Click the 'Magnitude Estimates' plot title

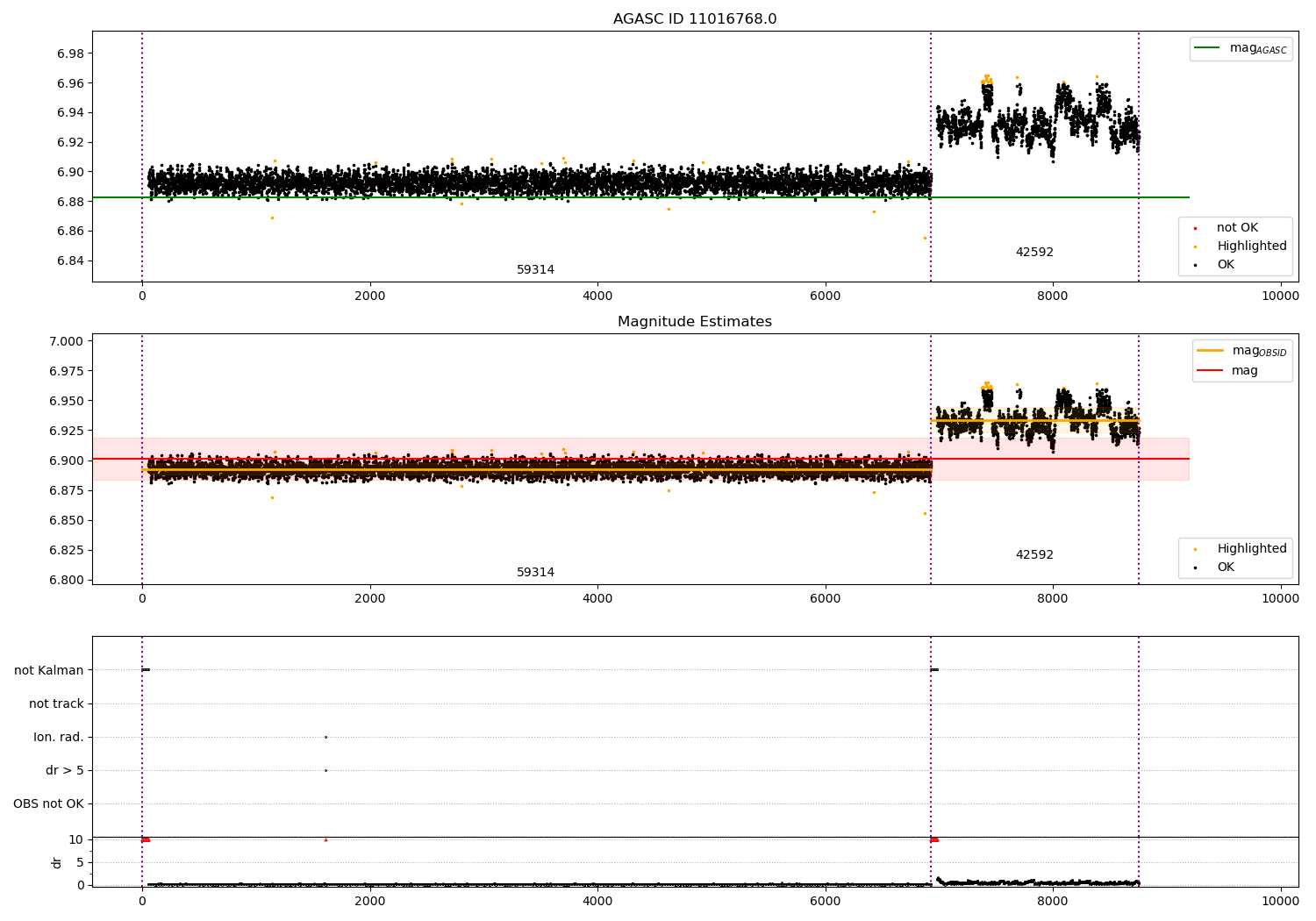tap(695, 322)
